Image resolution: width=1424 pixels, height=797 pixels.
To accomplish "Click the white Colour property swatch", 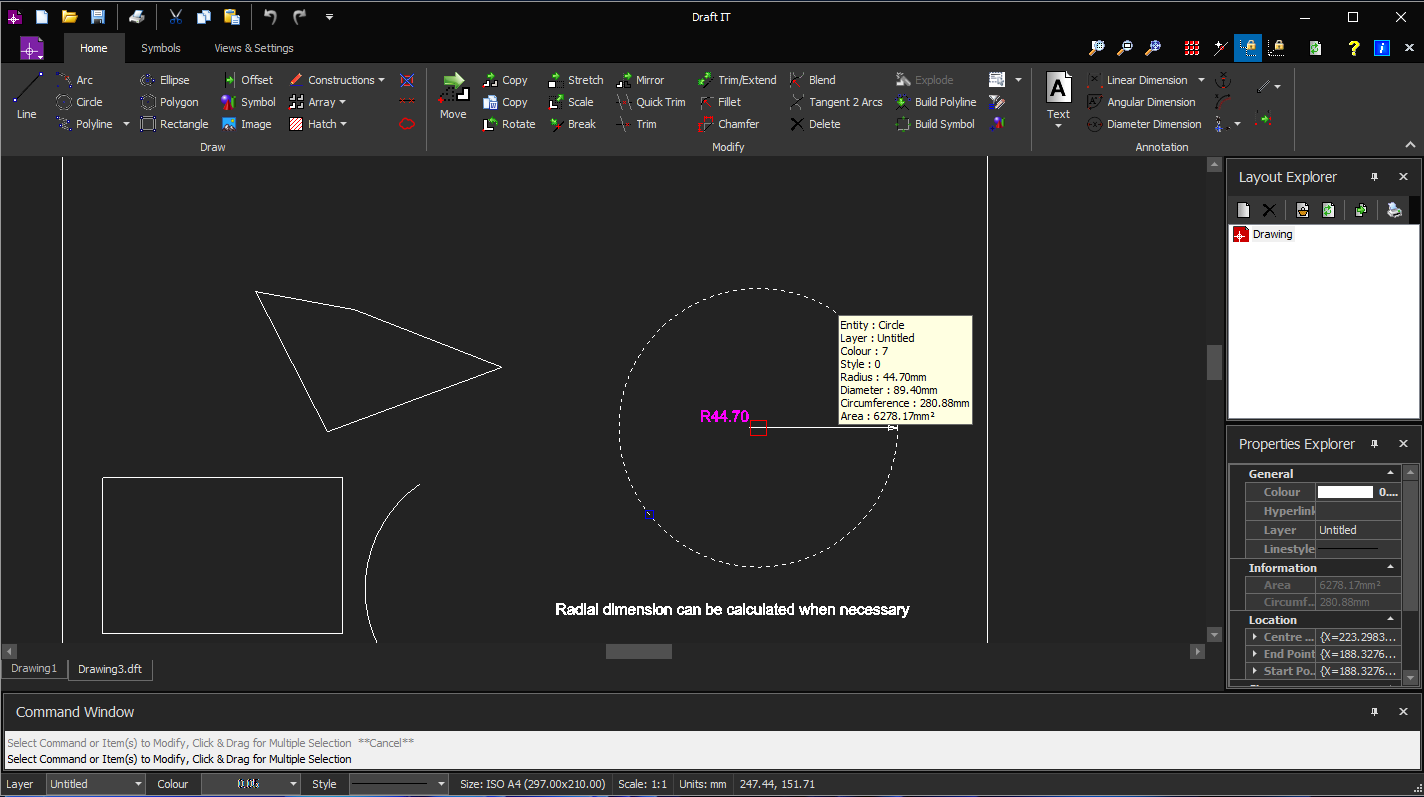I will click(x=1345, y=492).
